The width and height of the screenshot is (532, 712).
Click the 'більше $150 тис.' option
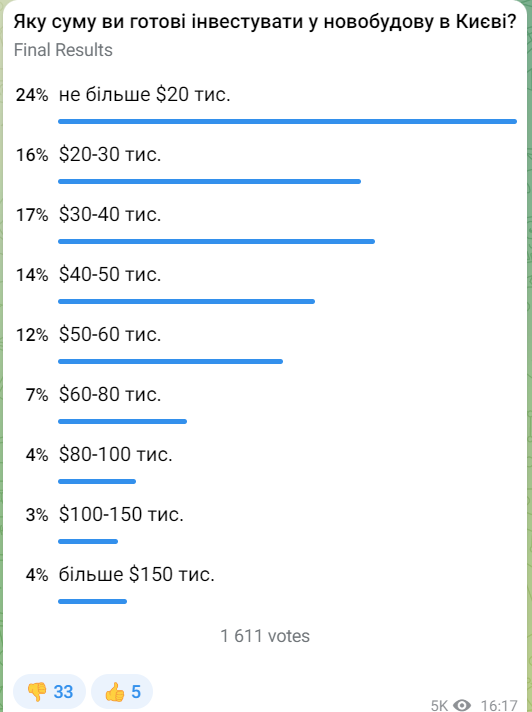click(x=266, y=585)
